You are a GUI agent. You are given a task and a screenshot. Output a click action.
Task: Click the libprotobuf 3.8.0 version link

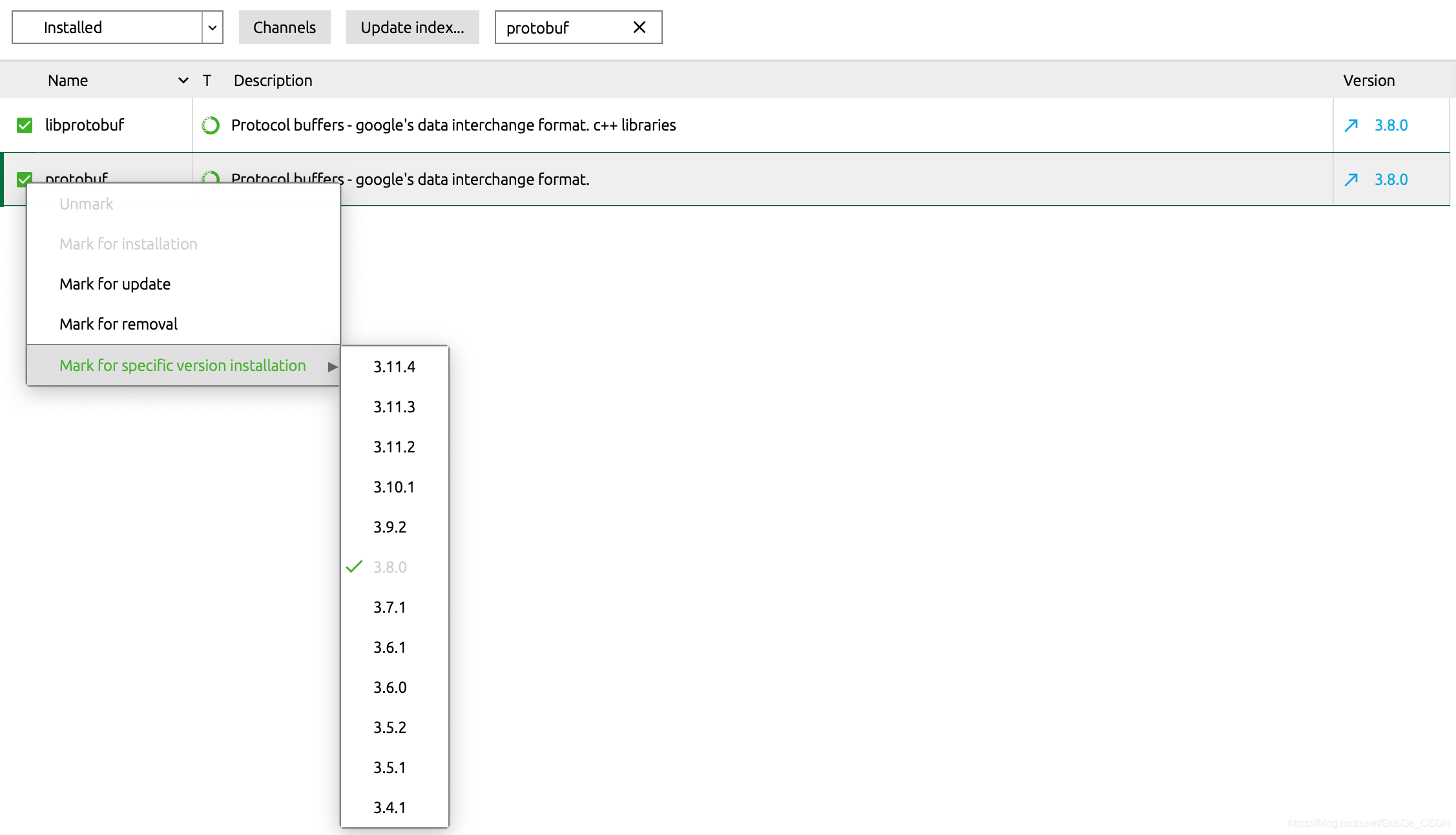(1391, 125)
